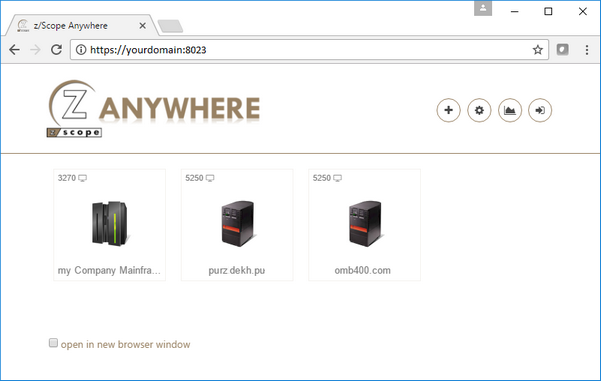Click the open in new browser window text

(x=125, y=344)
